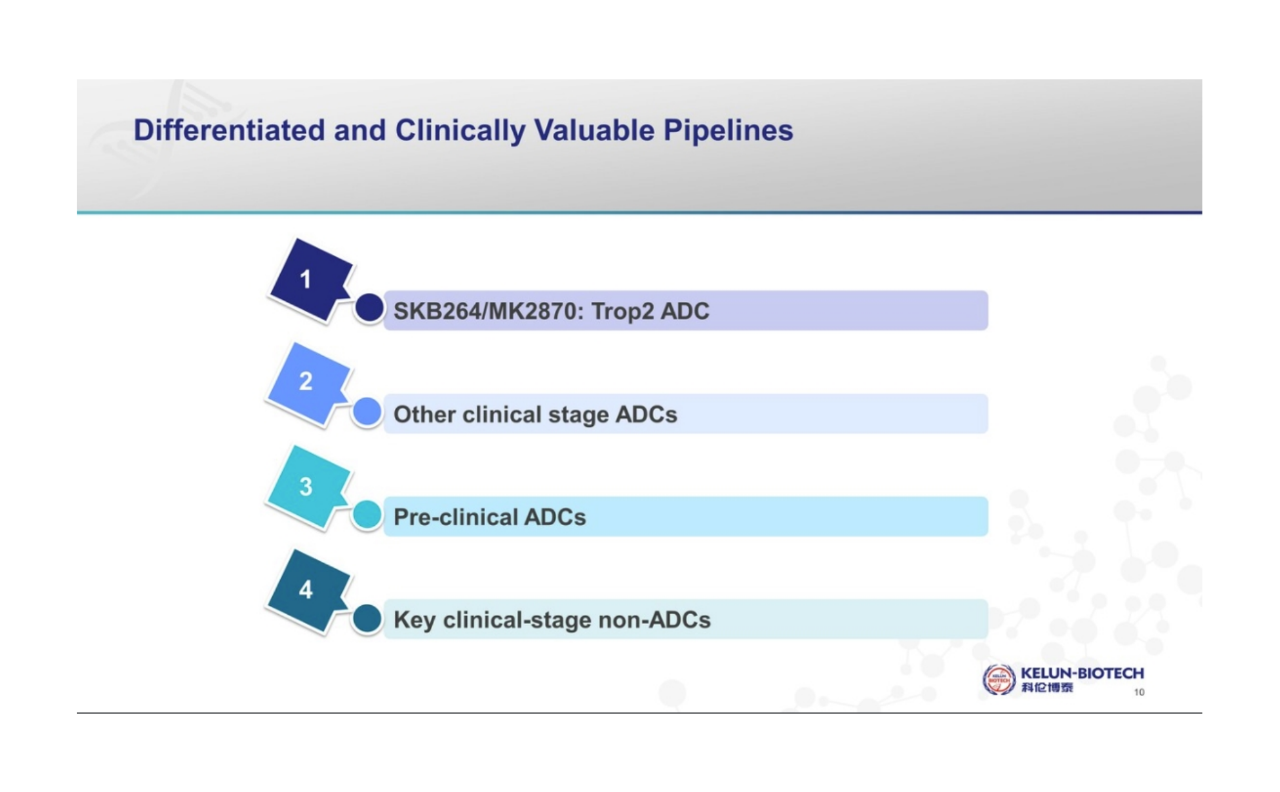This screenshot has height=792, width=1280.
Task: Click the Differentiated and Clinically Valuable Pipelines title
Action: tap(463, 131)
